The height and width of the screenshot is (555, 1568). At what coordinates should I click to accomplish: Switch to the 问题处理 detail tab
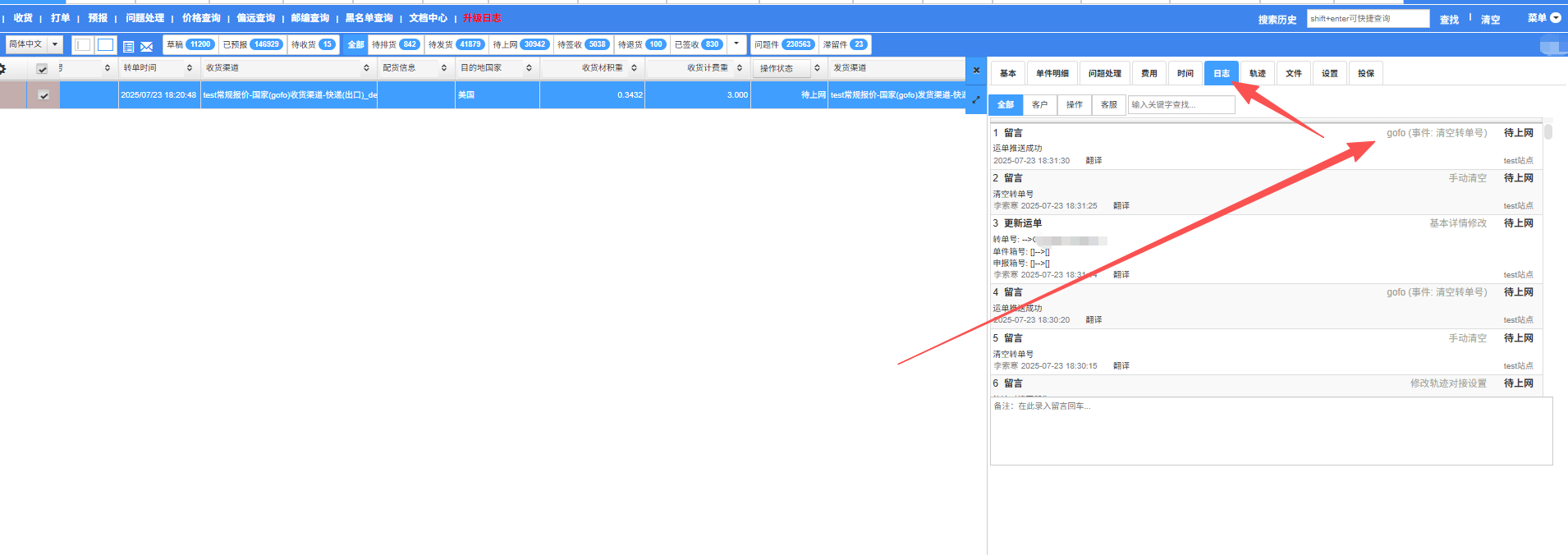click(x=1105, y=73)
